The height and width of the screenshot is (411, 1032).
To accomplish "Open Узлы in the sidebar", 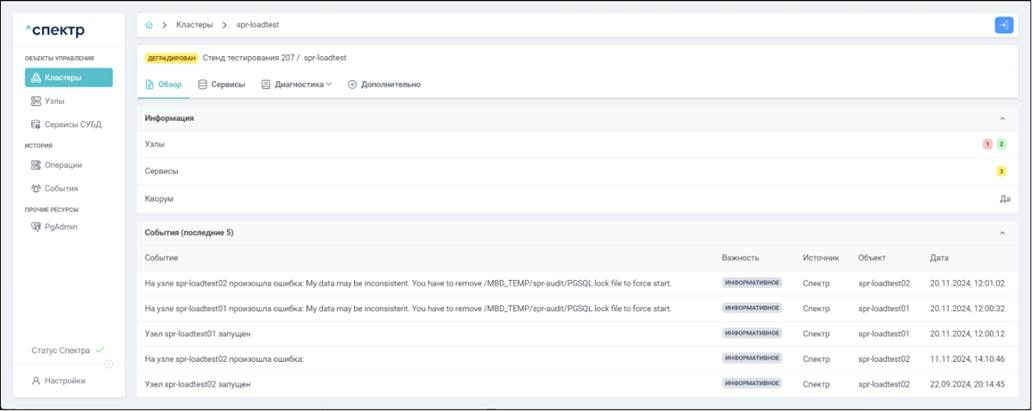I will coord(55,101).
